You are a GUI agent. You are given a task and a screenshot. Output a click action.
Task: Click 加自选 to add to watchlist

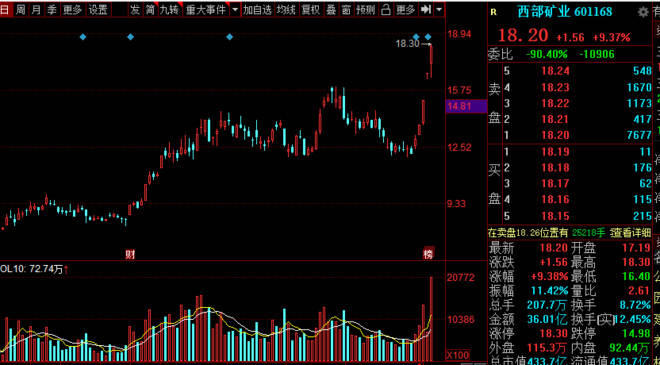258,9
